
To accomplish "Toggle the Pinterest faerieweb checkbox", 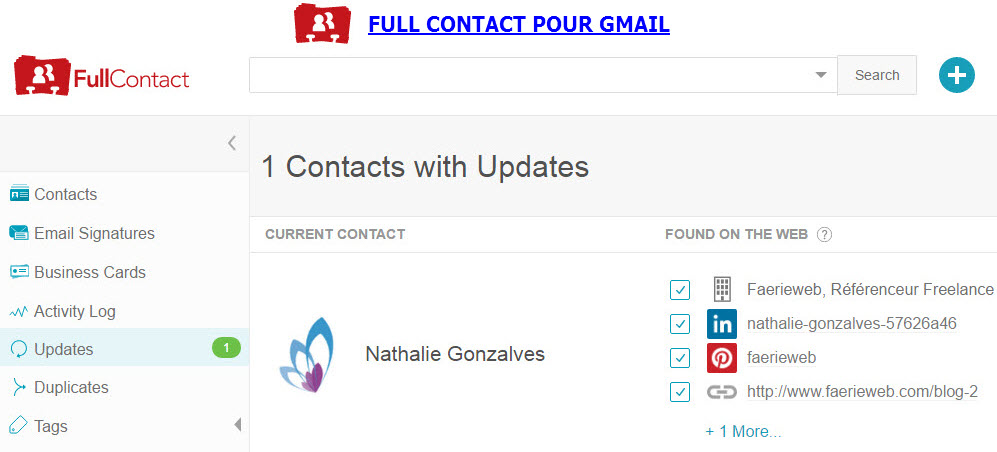I will 680,359.
